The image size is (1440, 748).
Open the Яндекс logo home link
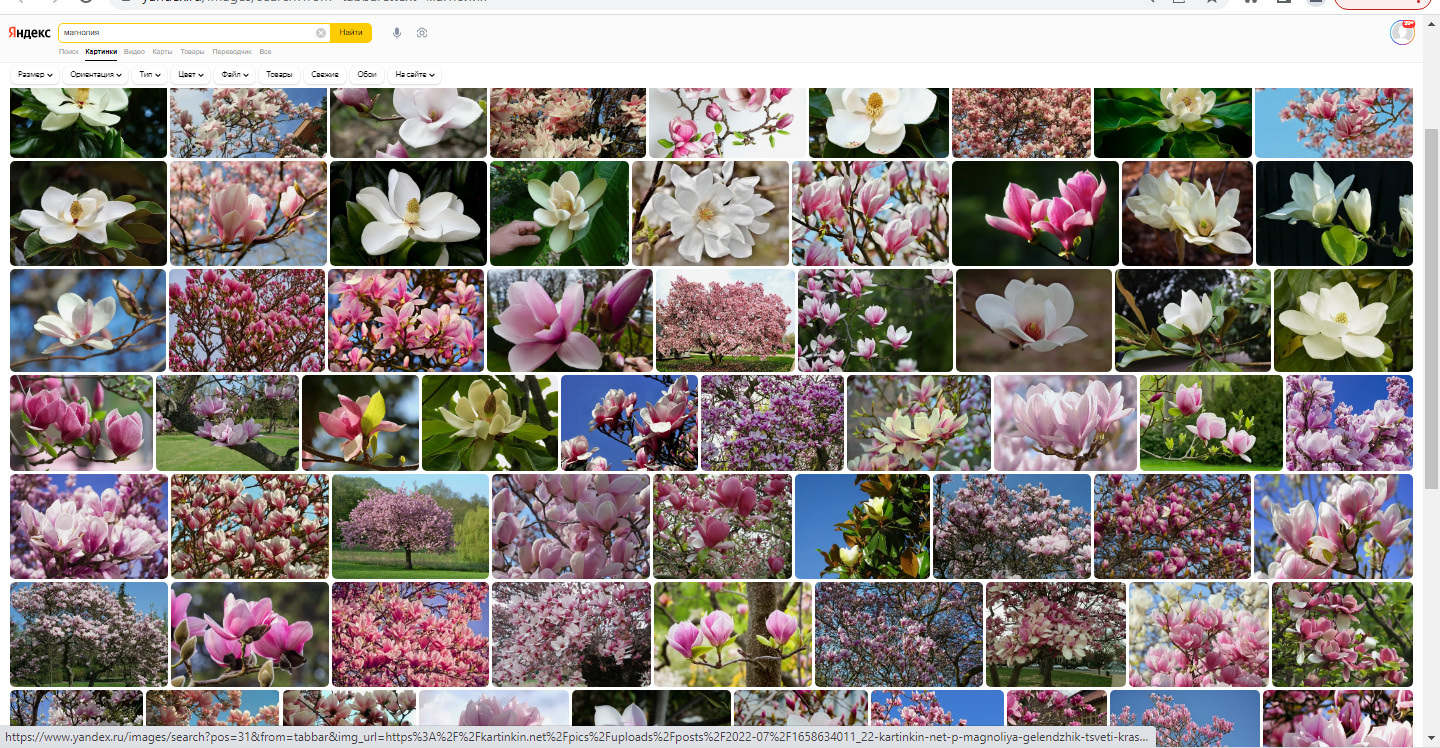(30, 33)
